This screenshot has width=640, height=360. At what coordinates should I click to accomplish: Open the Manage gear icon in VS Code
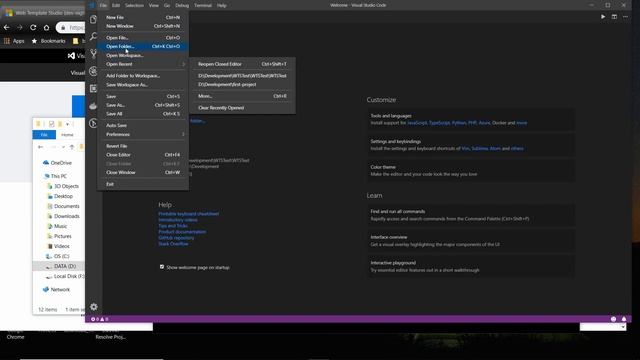click(93, 307)
